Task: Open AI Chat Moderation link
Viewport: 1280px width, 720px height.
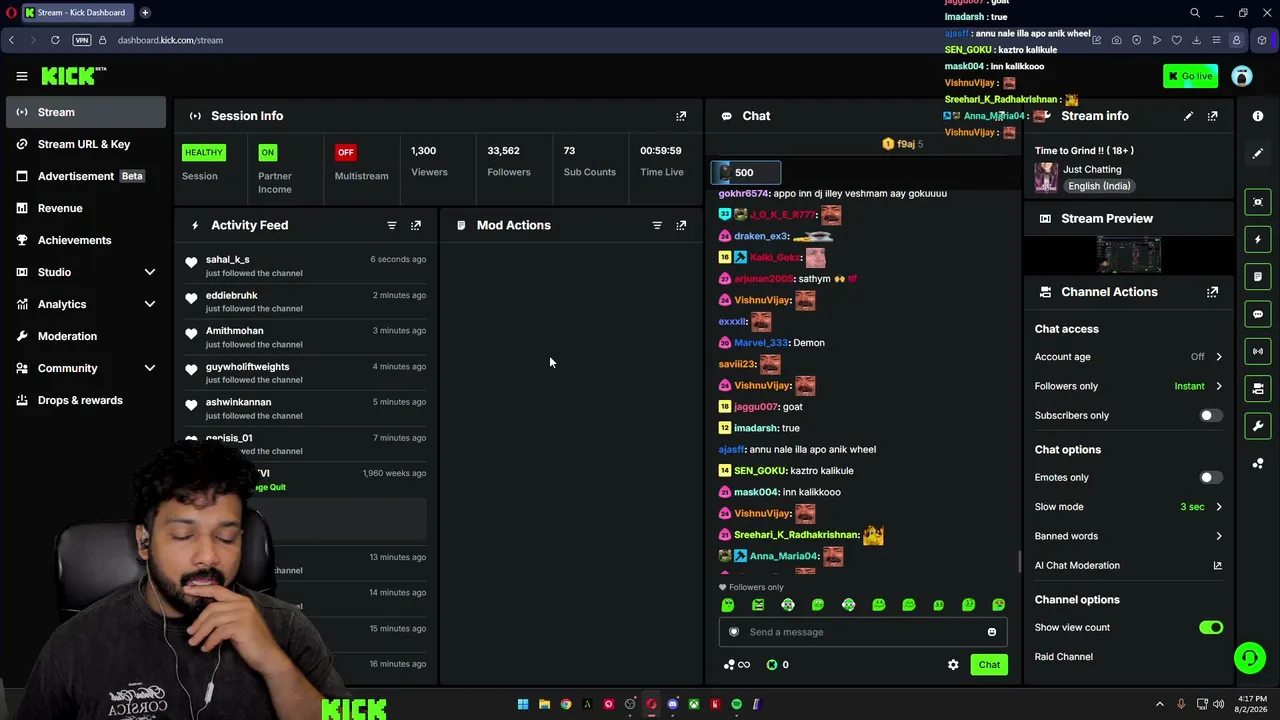Action: coord(1128,566)
